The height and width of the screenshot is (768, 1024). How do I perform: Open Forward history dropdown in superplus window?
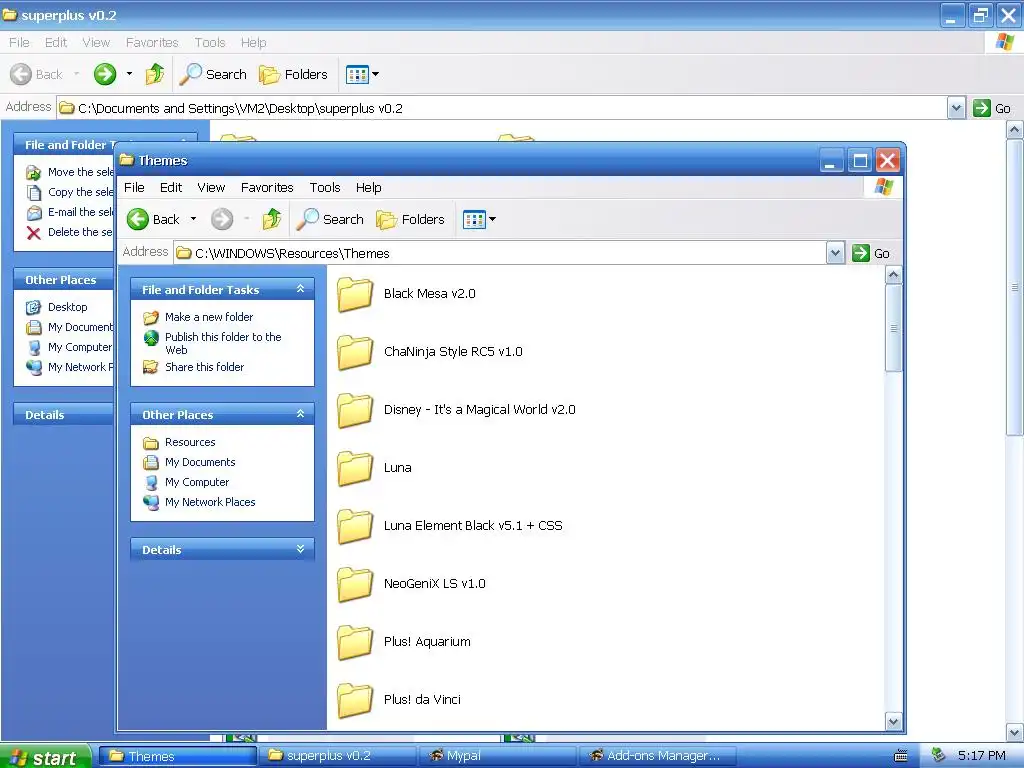click(129, 74)
